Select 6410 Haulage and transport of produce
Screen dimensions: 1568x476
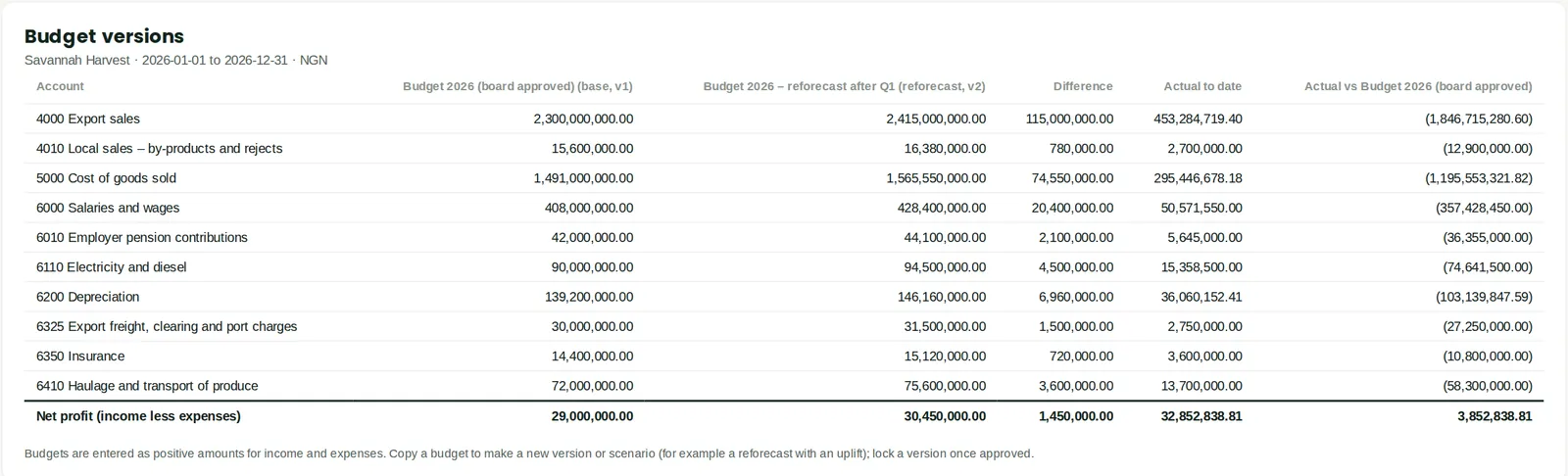pyautogui.click(x=147, y=386)
